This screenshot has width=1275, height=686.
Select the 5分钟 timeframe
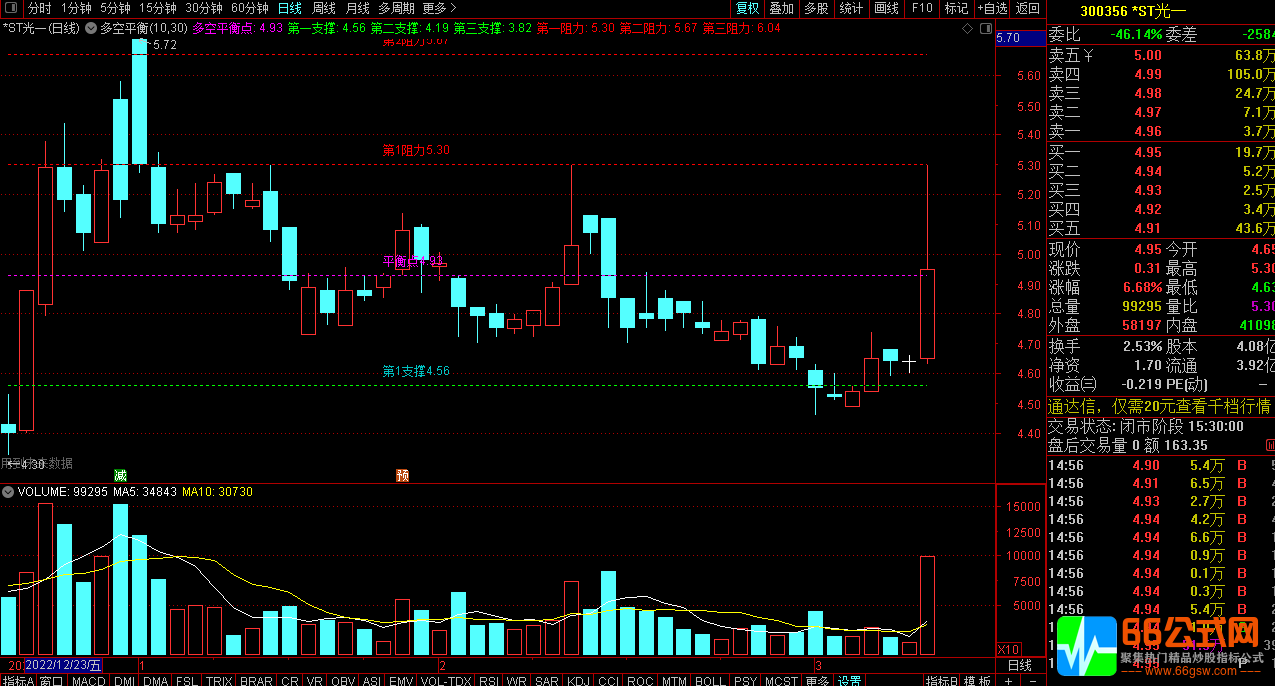click(x=115, y=8)
